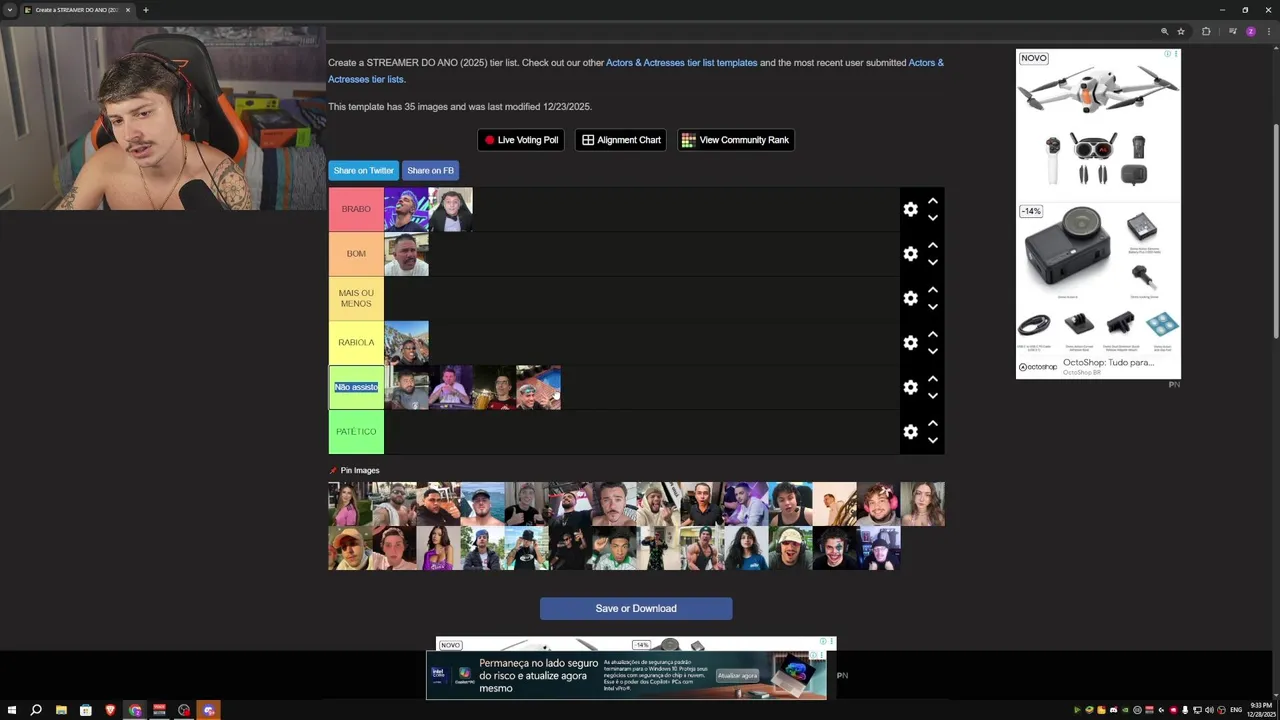Click the browser zoom magnifier icon
The width and height of the screenshot is (1280, 720).
[1164, 31]
